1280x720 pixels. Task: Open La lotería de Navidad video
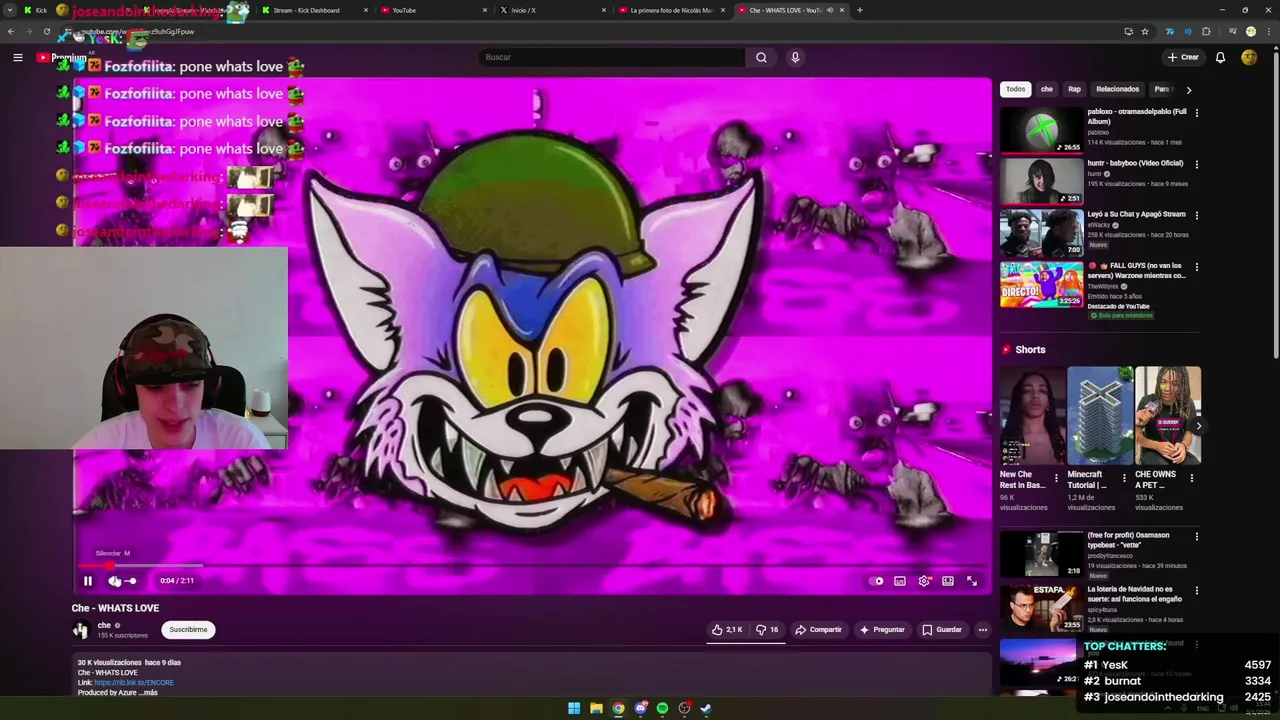click(x=1042, y=608)
